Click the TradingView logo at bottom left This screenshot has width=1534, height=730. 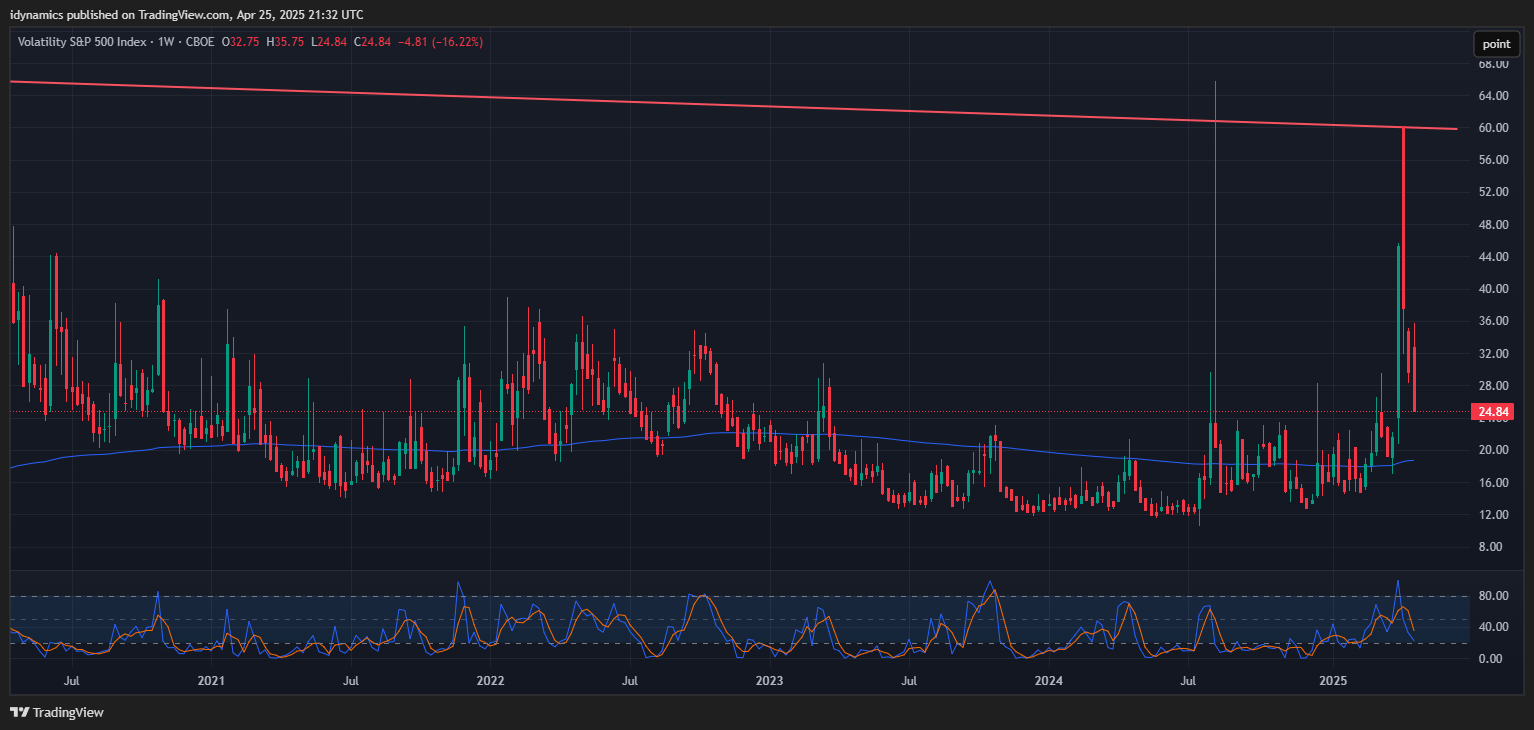(x=57, y=713)
